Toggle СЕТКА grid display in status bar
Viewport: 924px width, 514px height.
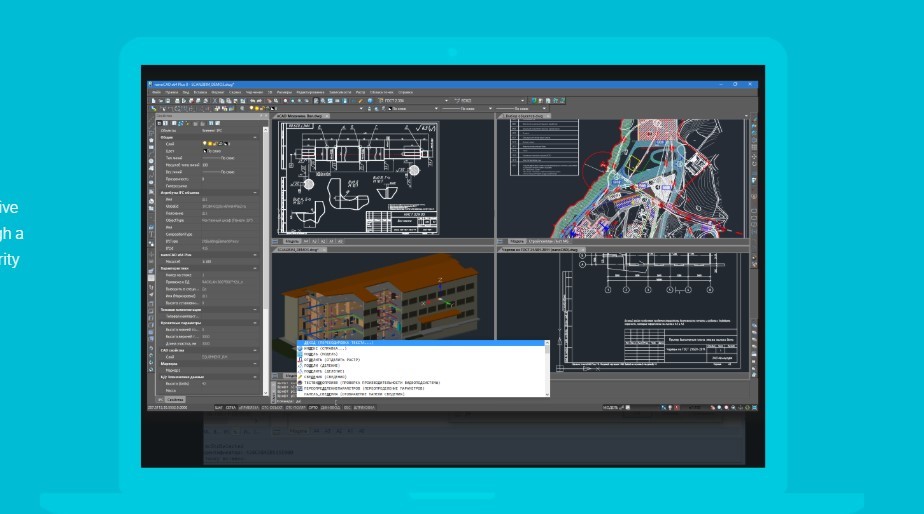tap(233, 408)
